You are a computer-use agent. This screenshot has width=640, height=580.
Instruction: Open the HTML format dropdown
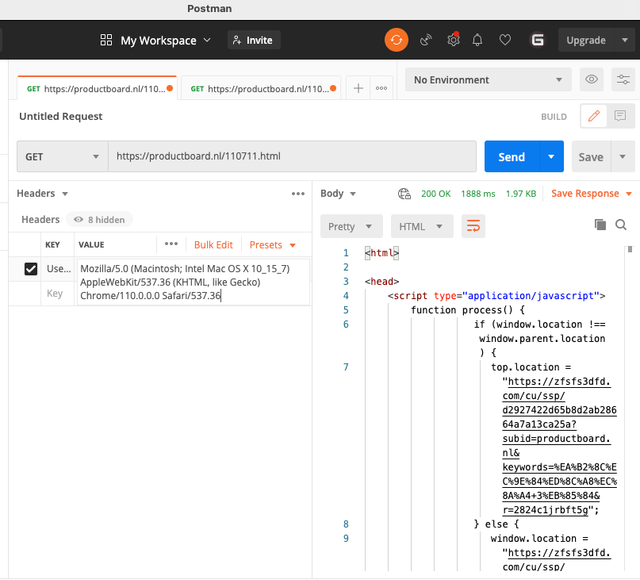tap(421, 226)
